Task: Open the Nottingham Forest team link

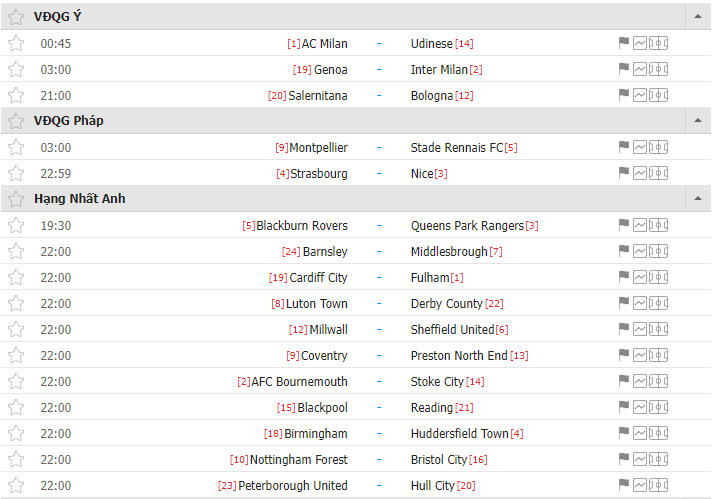Action: click(x=299, y=459)
